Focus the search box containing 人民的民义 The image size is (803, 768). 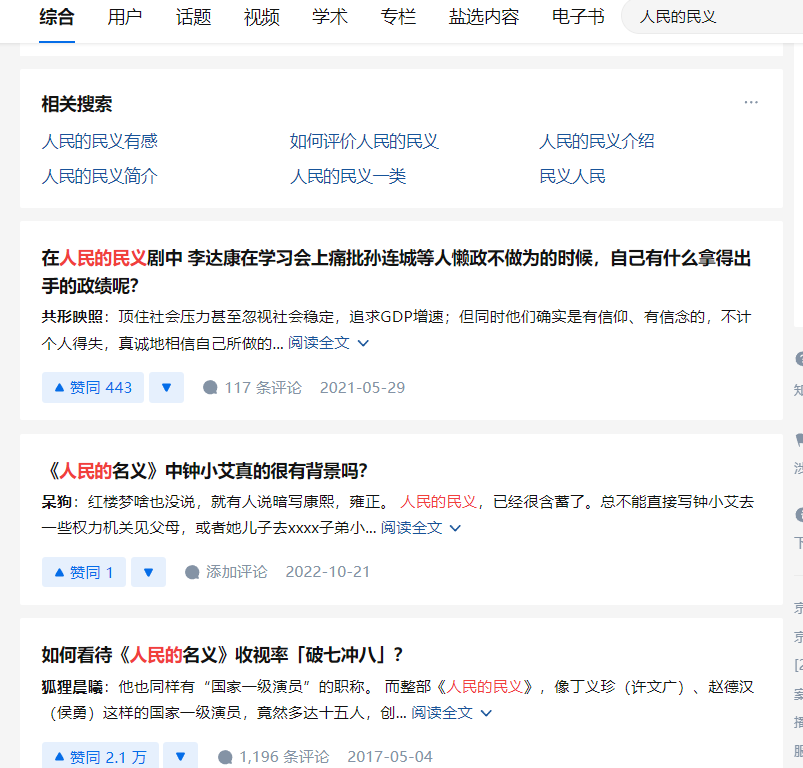pos(712,17)
